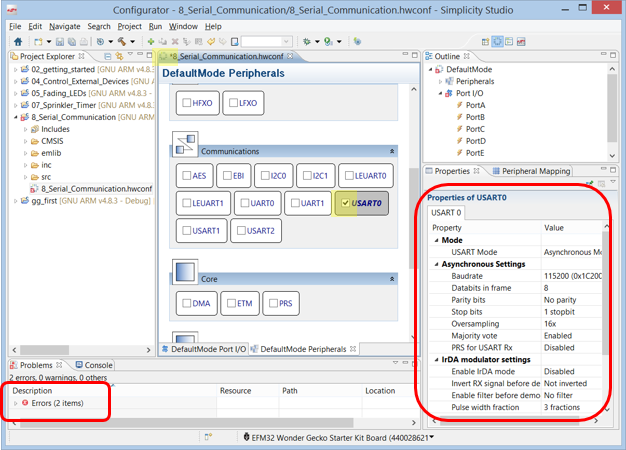Click red error icon next to Errors
Viewport: 626px width, 450px height.
pyautogui.click(x=25, y=403)
